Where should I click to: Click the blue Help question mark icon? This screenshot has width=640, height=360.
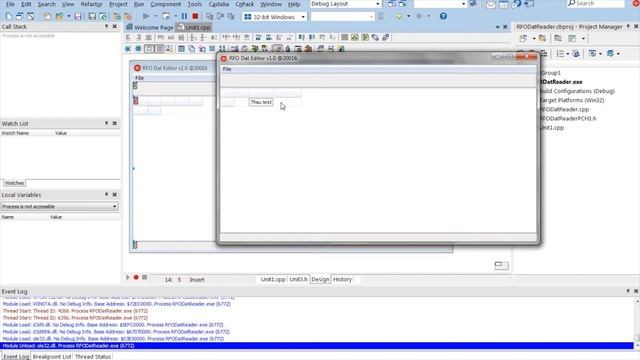443,16
